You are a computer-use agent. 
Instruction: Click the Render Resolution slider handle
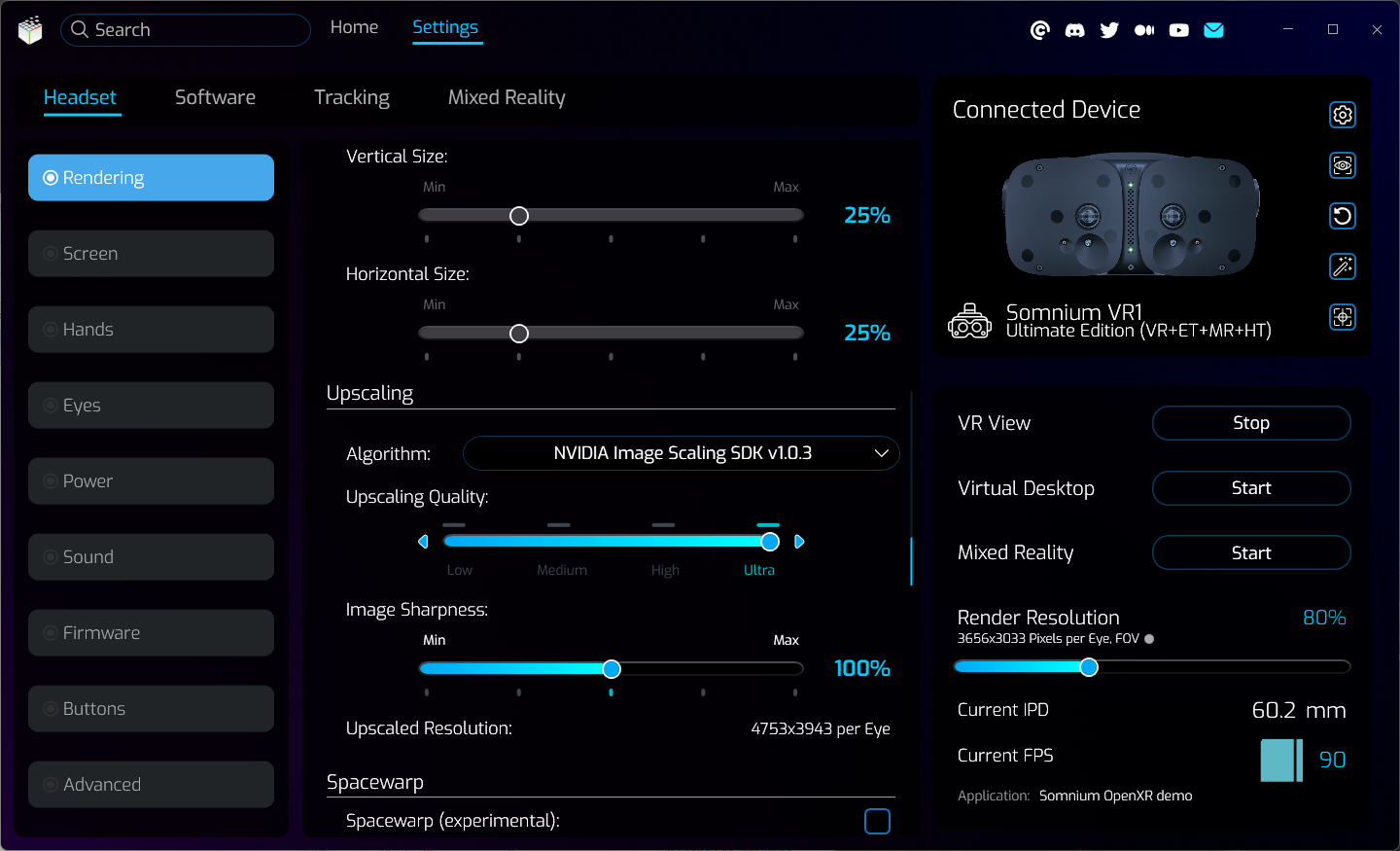click(1089, 667)
